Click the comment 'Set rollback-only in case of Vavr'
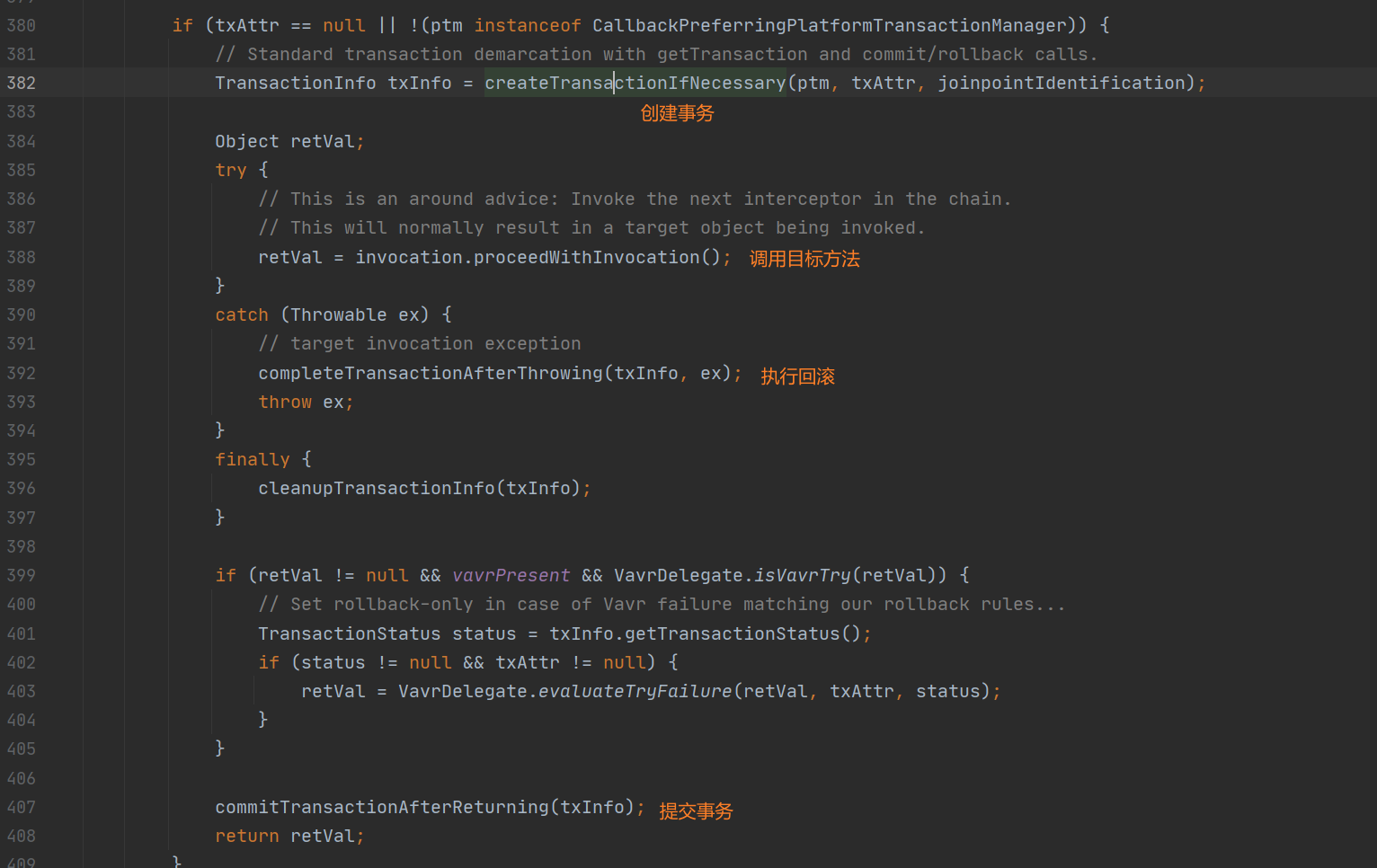Screen dimensions: 1377x868 point(662,604)
